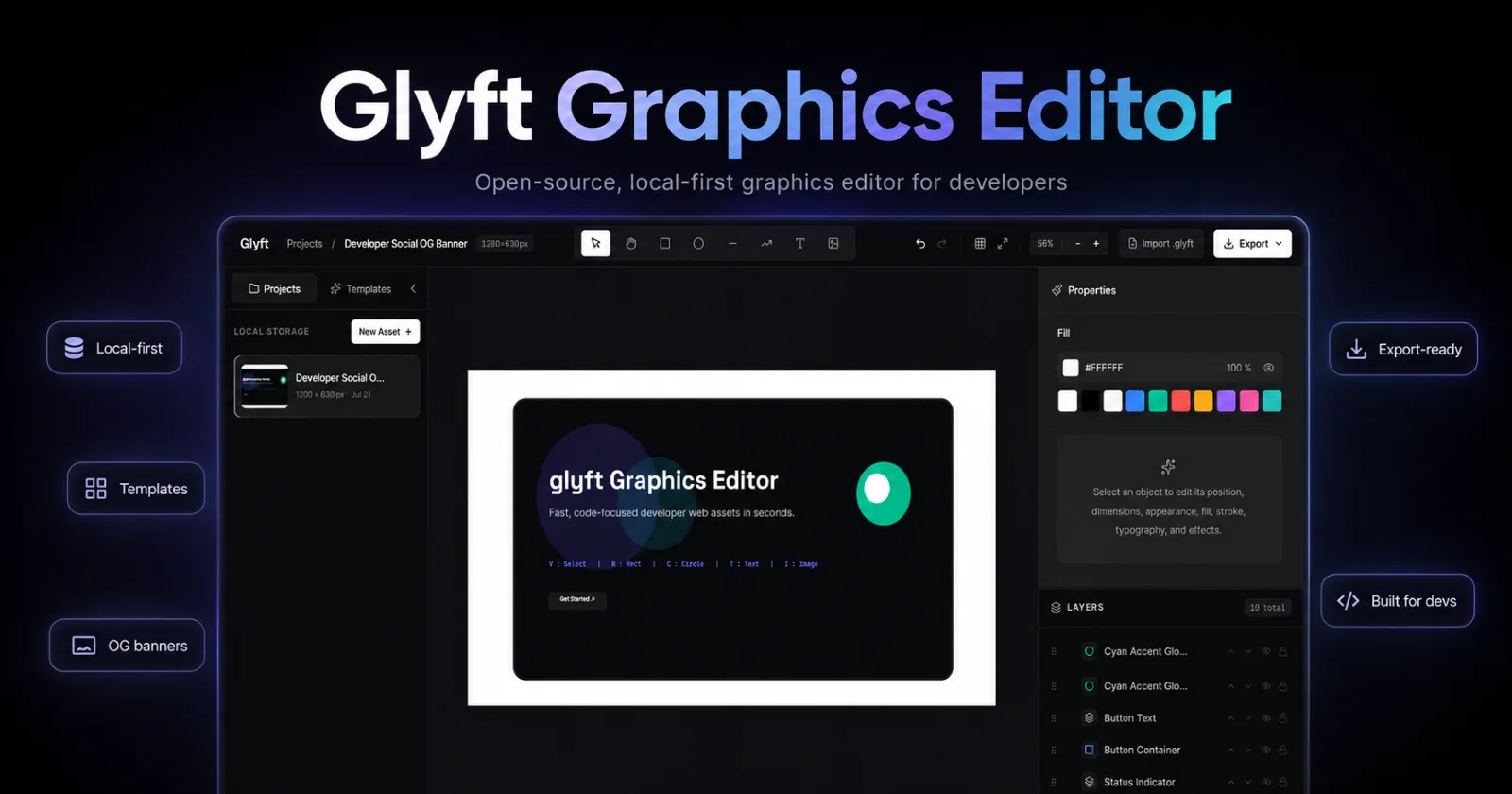1512x794 pixels.
Task: Click the 56% zoom level readout
Action: click(1045, 243)
